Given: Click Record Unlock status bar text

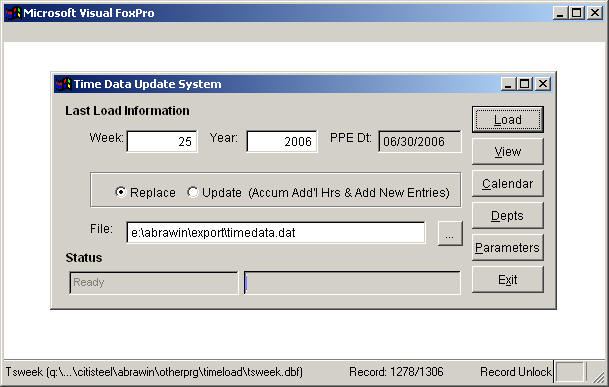Looking at the screenshot, I should click(x=516, y=372).
